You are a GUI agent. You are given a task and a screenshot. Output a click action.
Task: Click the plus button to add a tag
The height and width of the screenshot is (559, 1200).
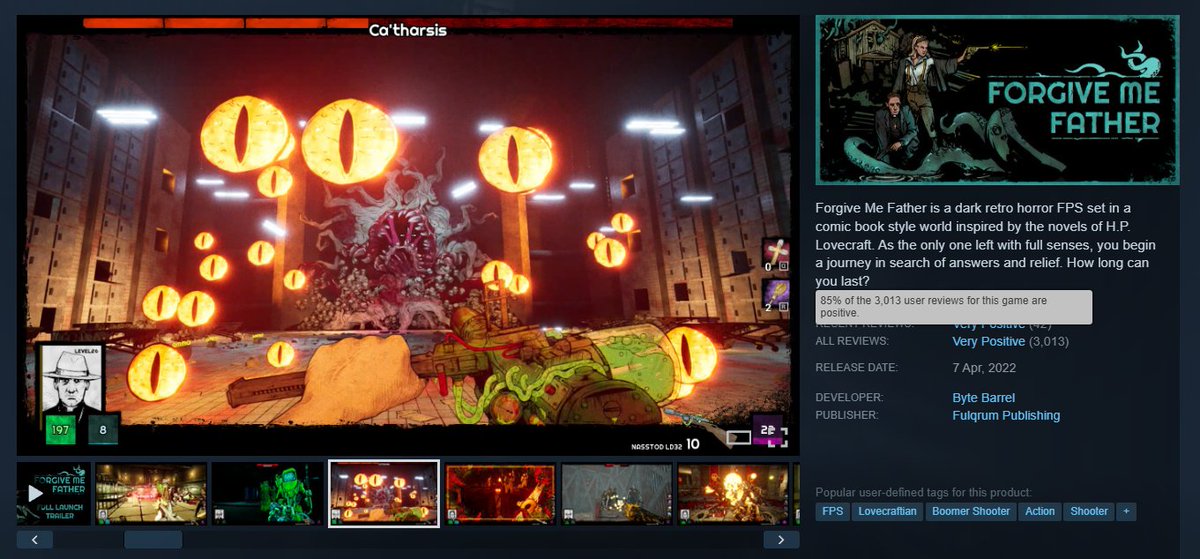[x=1127, y=511]
